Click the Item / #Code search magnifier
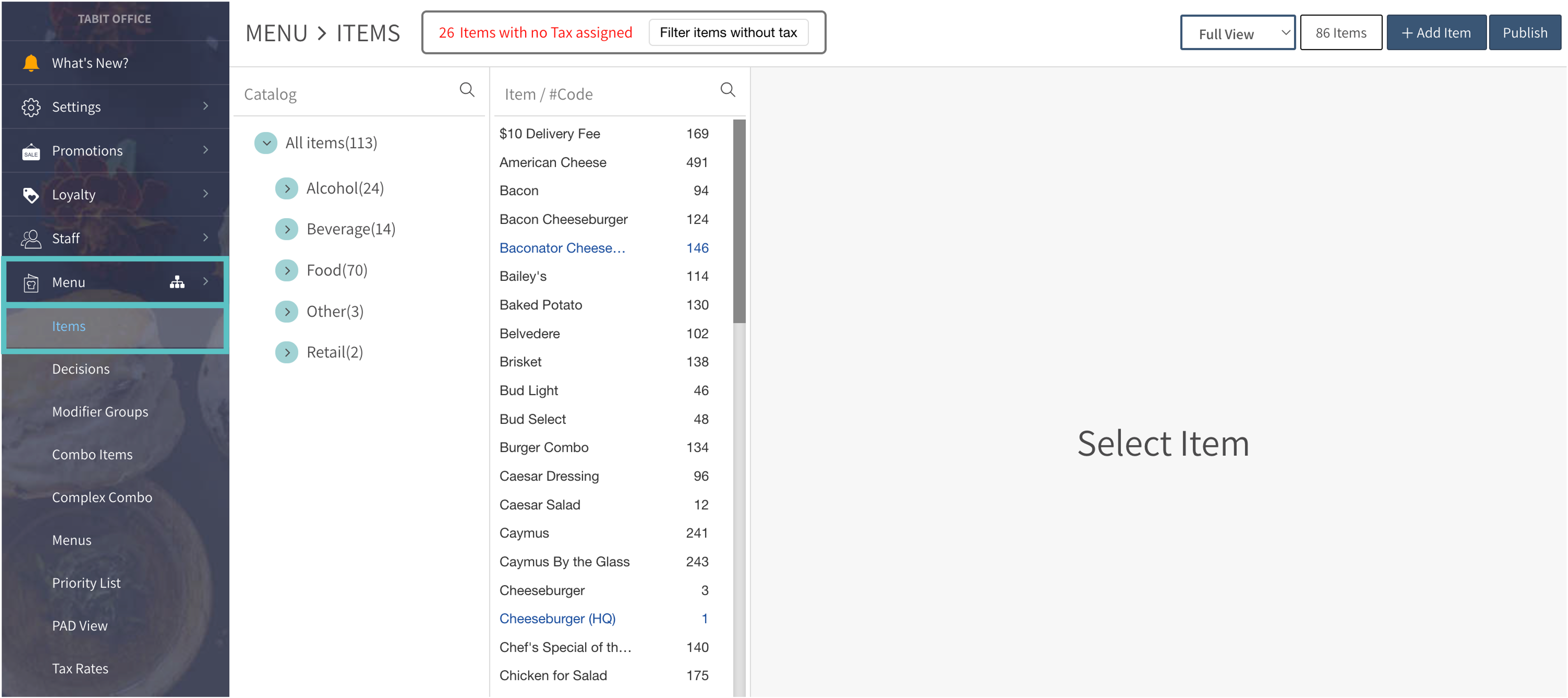1568x698 pixels. (x=728, y=90)
